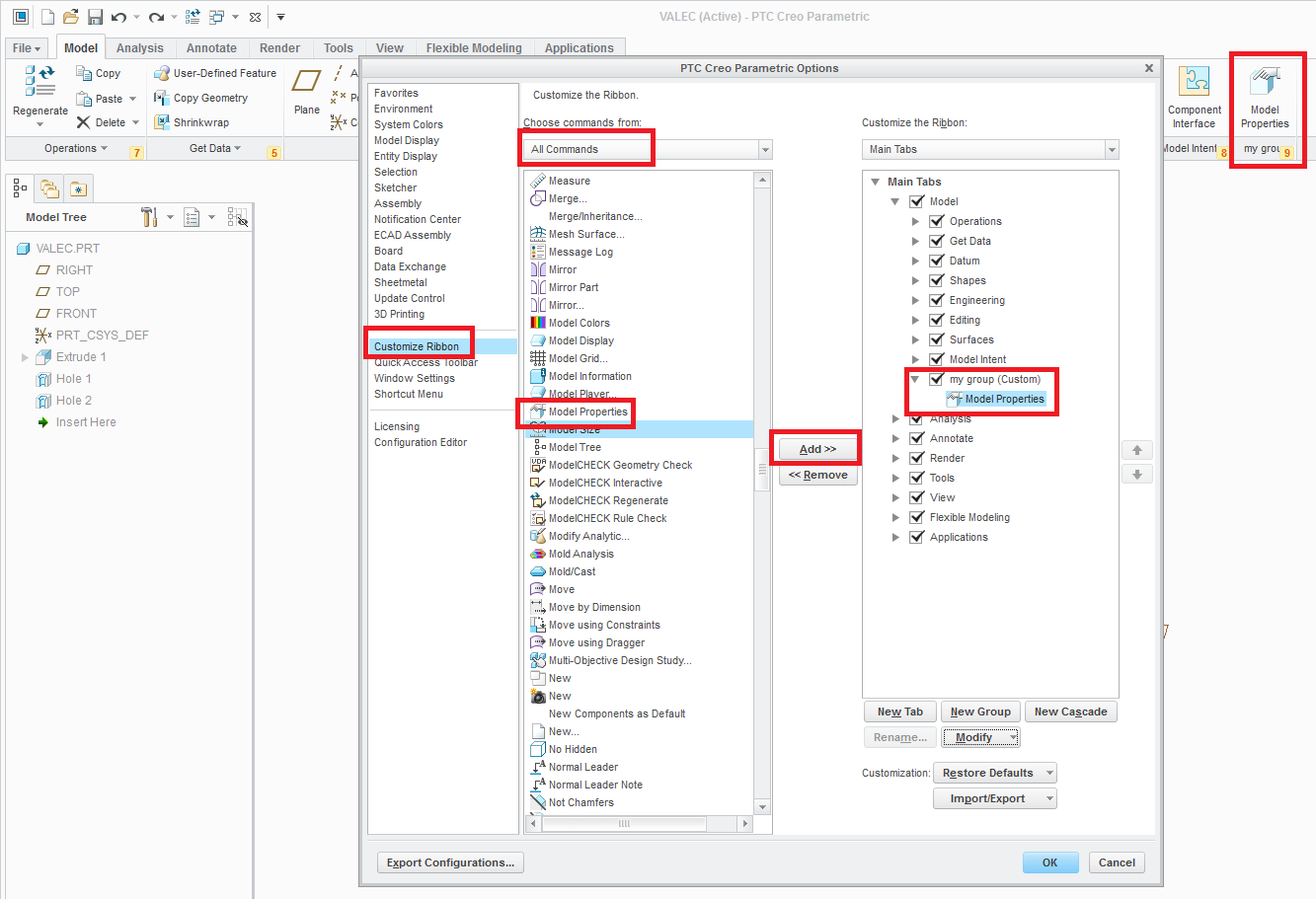1316x899 pixels.
Task: Click the New Group button
Action: 980,712
